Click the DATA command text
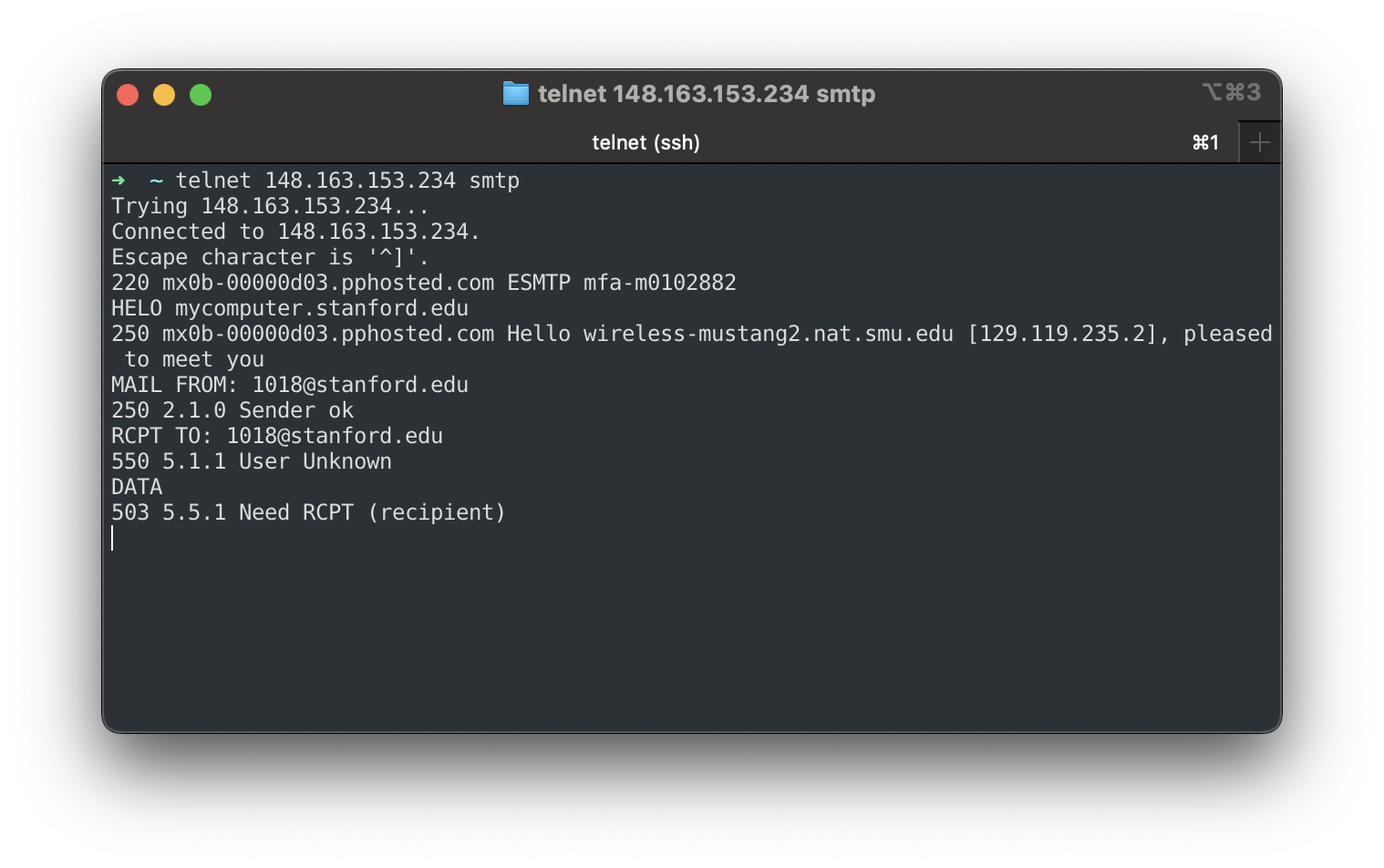 136,486
